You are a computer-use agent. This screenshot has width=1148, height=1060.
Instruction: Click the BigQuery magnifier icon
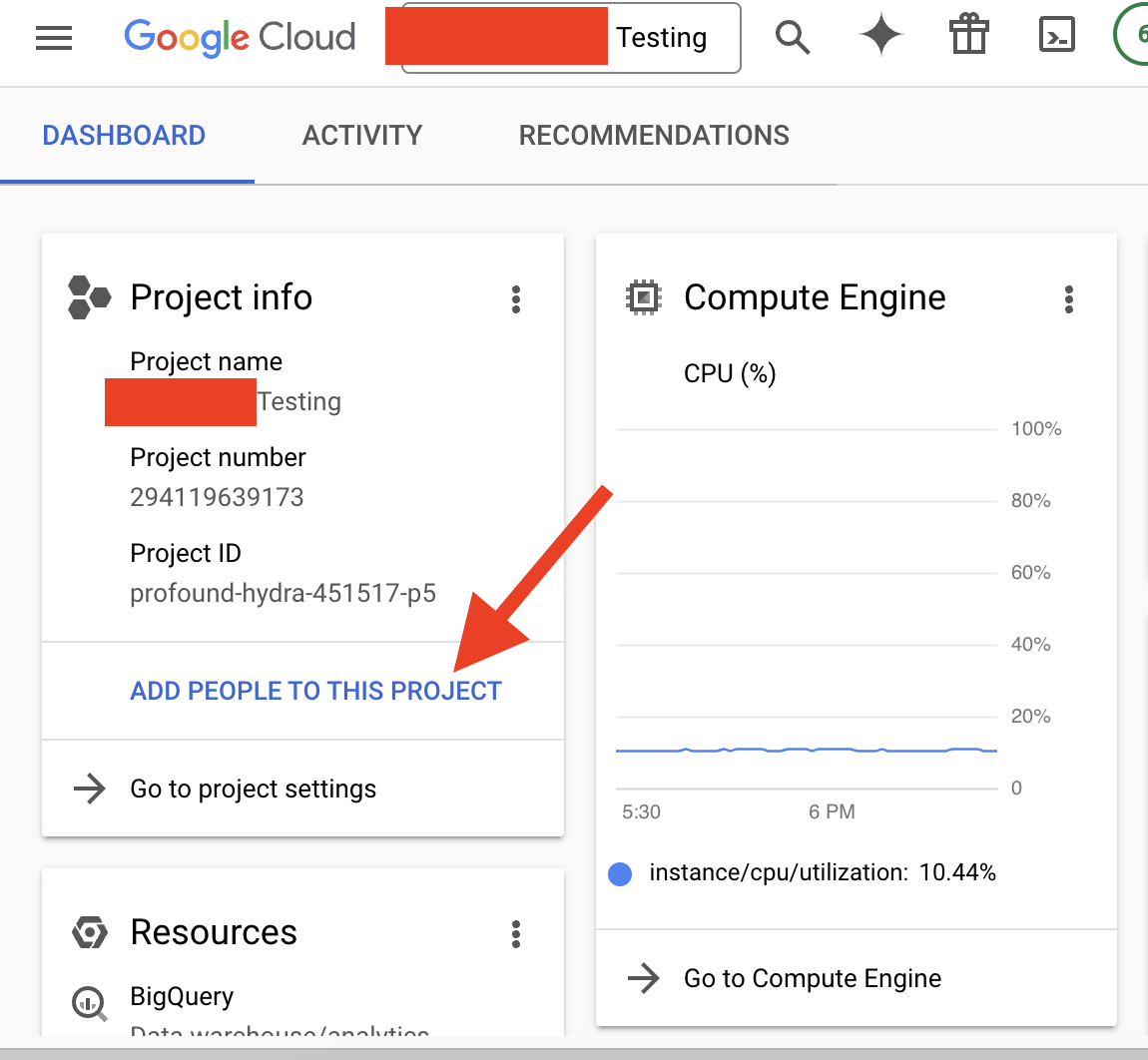pos(89,1004)
